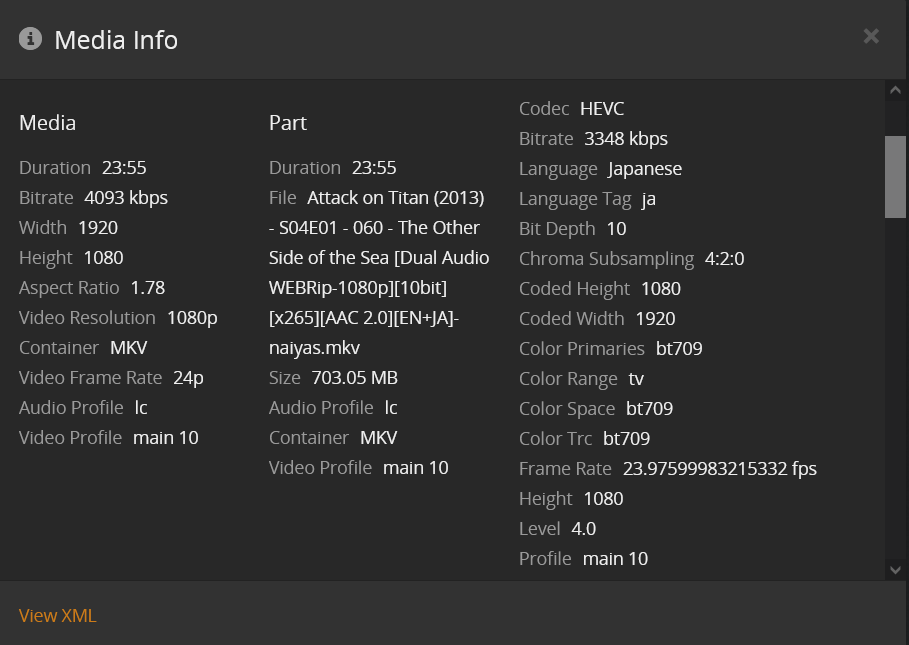909x645 pixels.
Task: Select the 23.976 fps frame rate value
Action: (x=720, y=468)
